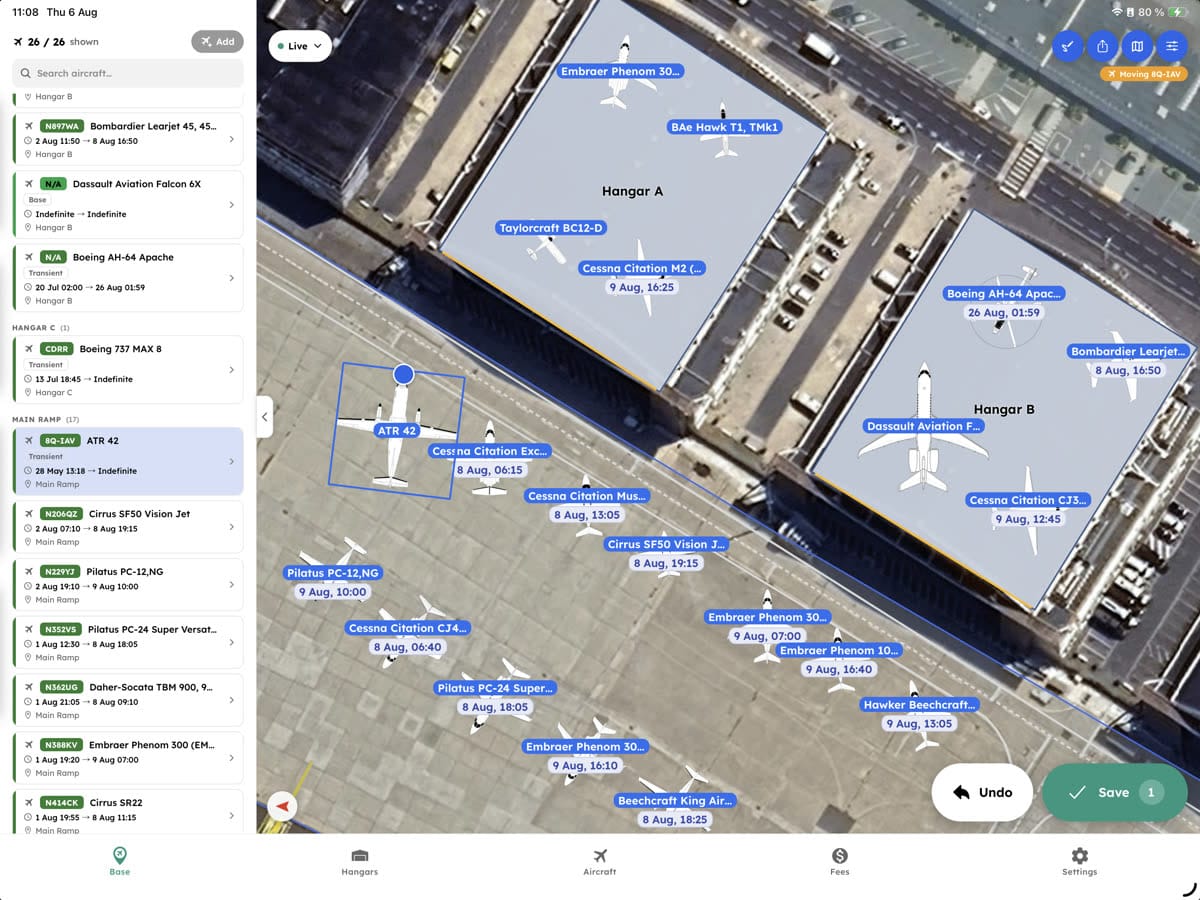The width and height of the screenshot is (1200, 900).
Task: Select the Cessna Citation CJ3... map label
Action: 1028,500
